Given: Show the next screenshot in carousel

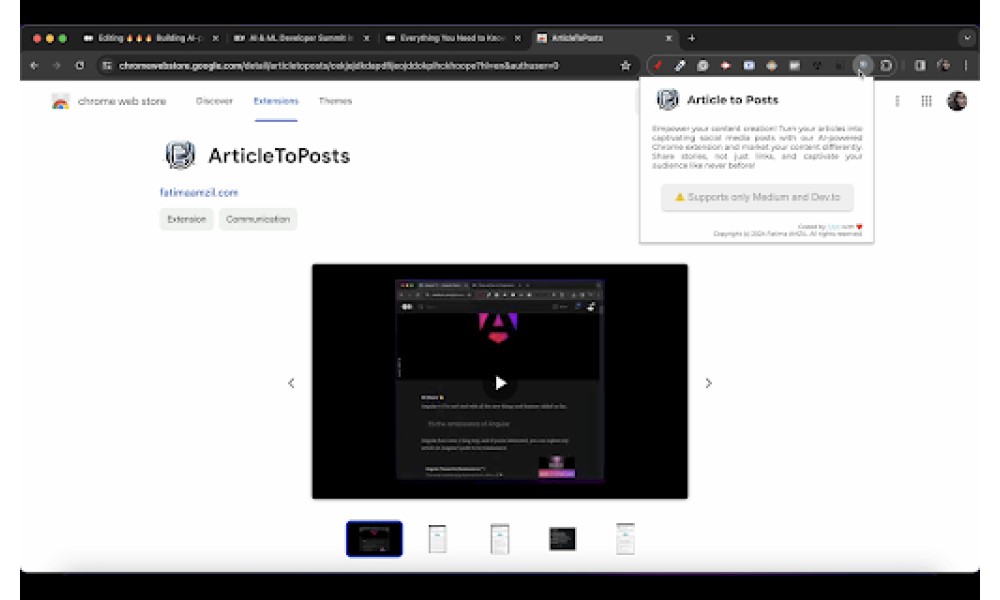Looking at the screenshot, I should coord(709,383).
